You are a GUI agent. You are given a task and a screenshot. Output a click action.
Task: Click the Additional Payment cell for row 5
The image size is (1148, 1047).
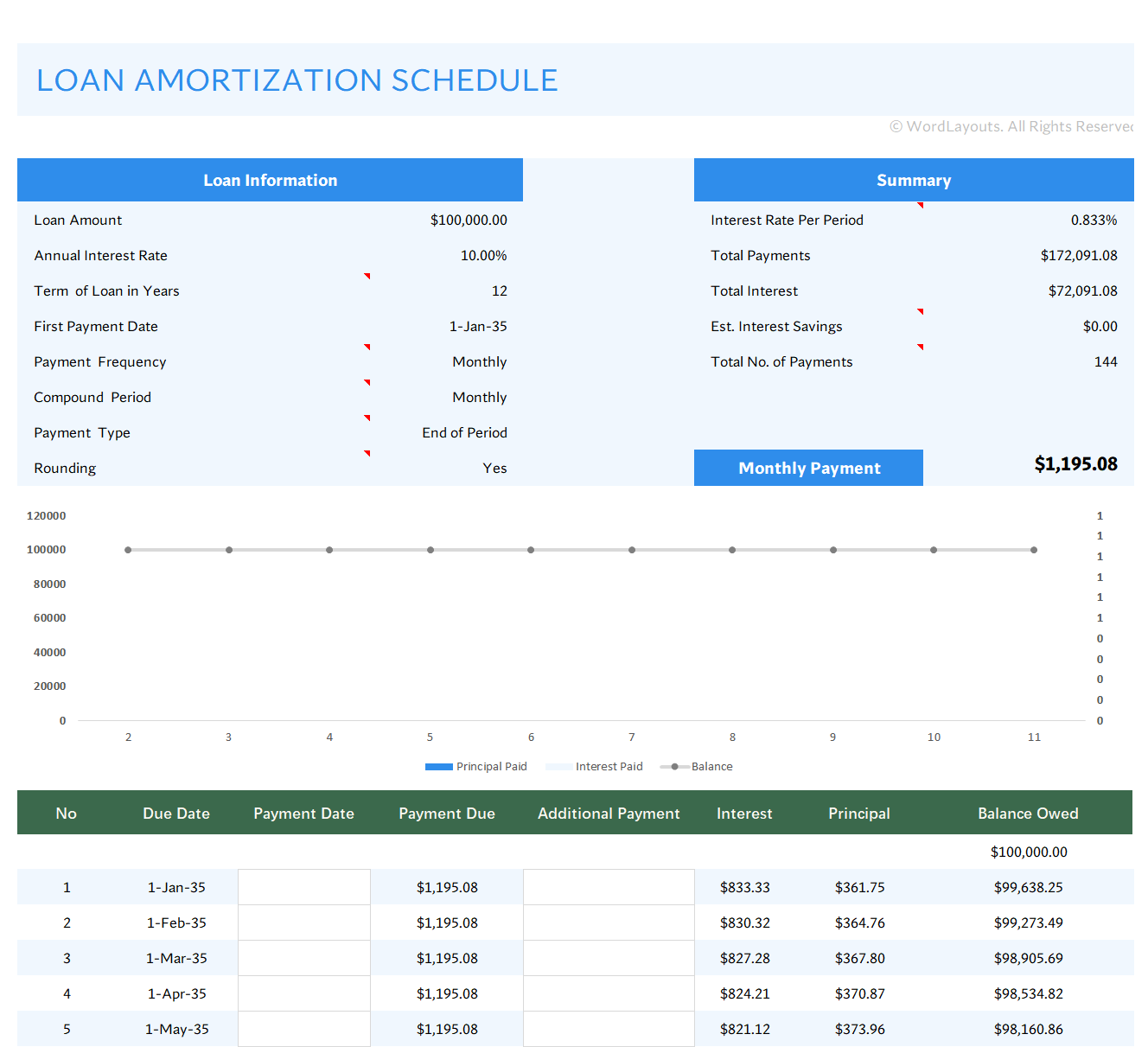click(x=609, y=1029)
